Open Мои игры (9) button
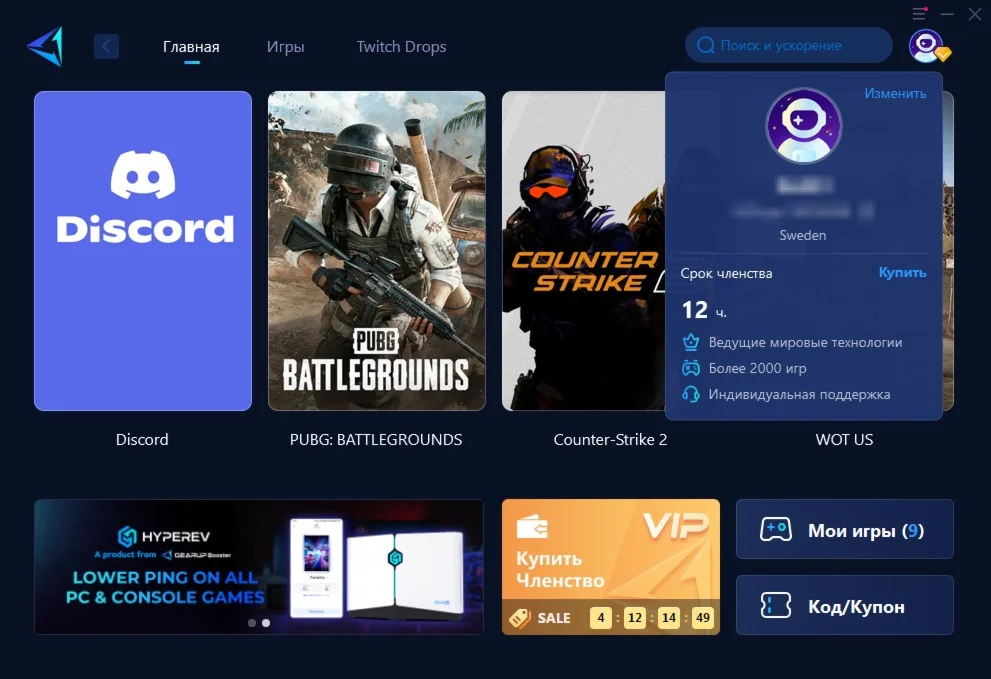Screen dimensions: 991x679 click(844, 529)
